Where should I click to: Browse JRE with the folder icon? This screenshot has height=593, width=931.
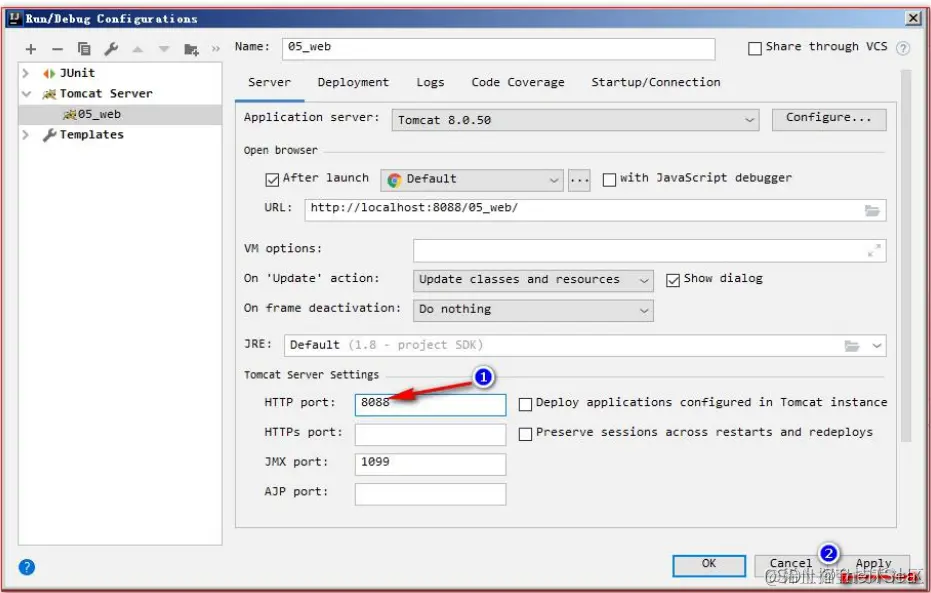[x=852, y=345]
